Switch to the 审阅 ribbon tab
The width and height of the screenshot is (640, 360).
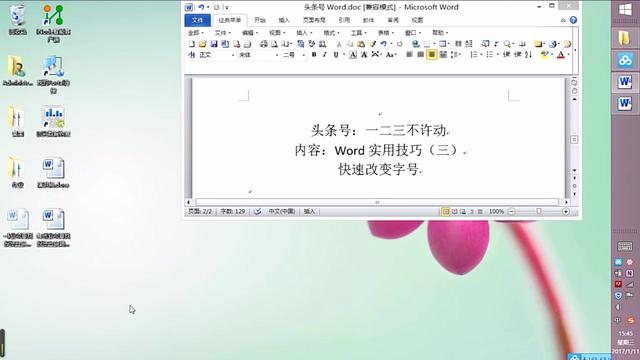point(393,20)
